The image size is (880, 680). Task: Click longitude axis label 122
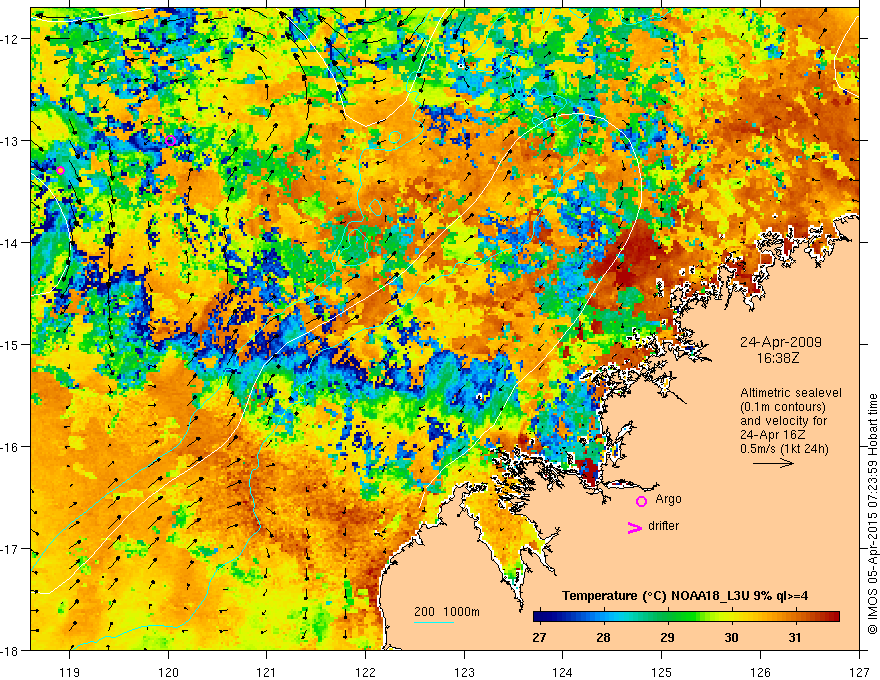pyautogui.click(x=365, y=672)
